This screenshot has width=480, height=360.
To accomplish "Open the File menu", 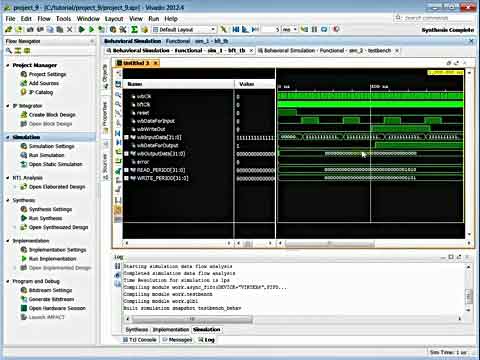I will click(10, 19).
